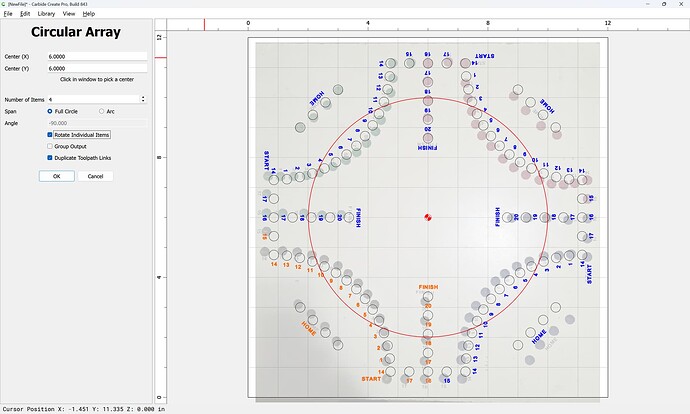This screenshot has height=414, width=690.
Task: Cancel the circular array dialog
Action: tap(95, 176)
